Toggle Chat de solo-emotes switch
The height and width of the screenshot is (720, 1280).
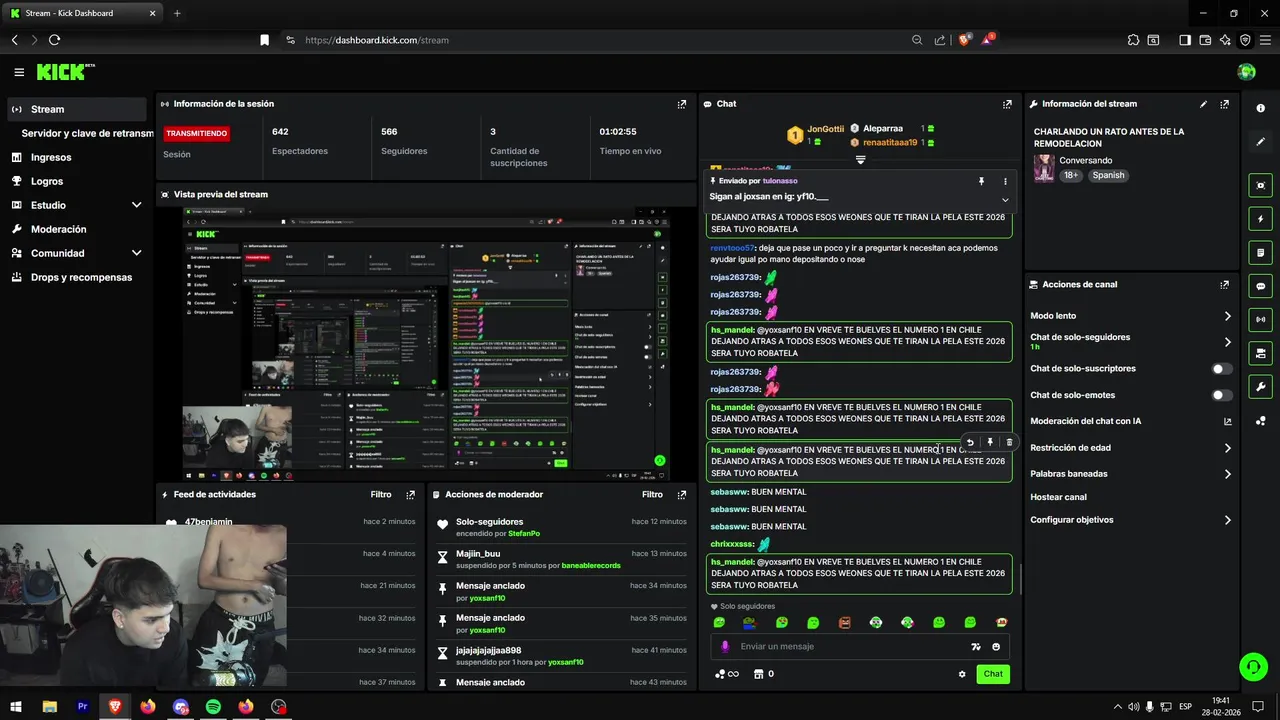tap(1222, 395)
